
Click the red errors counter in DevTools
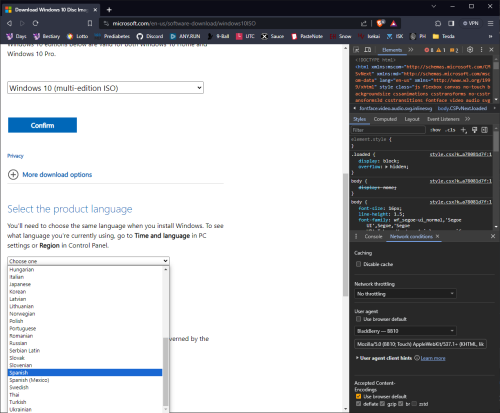tap(429, 50)
